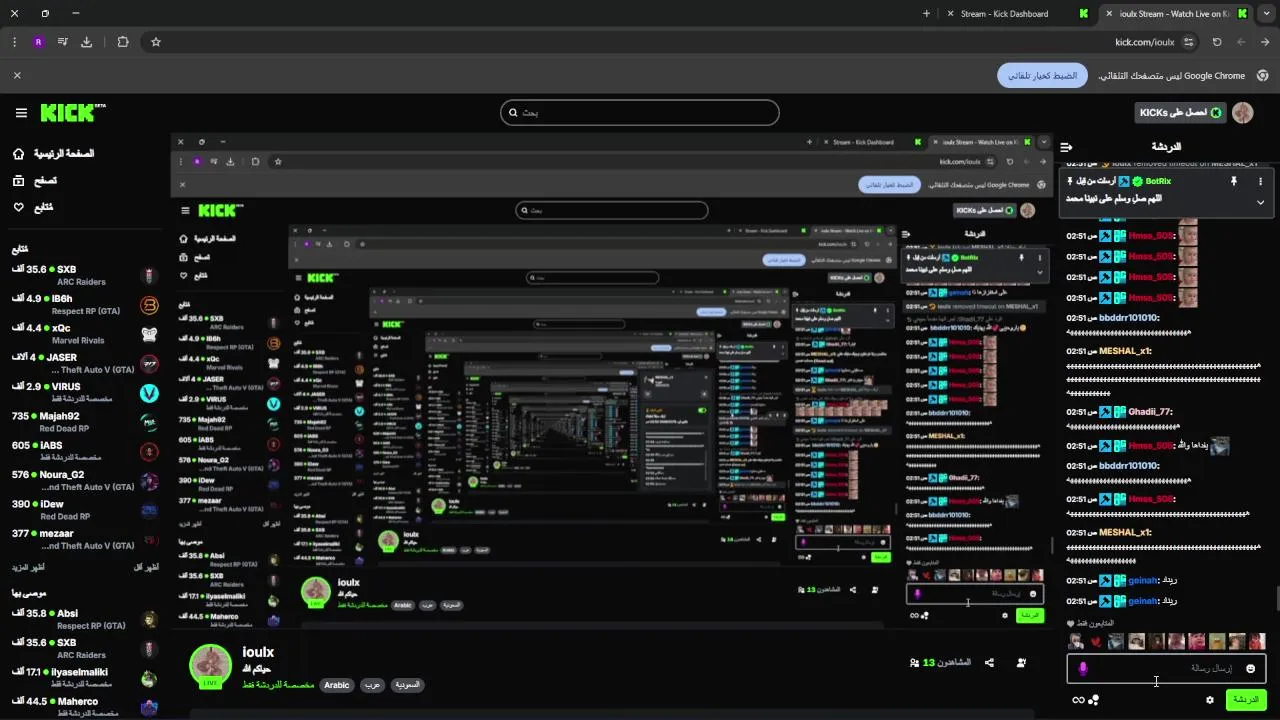
Task: Bookmark this page with star icon
Action: click(156, 42)
